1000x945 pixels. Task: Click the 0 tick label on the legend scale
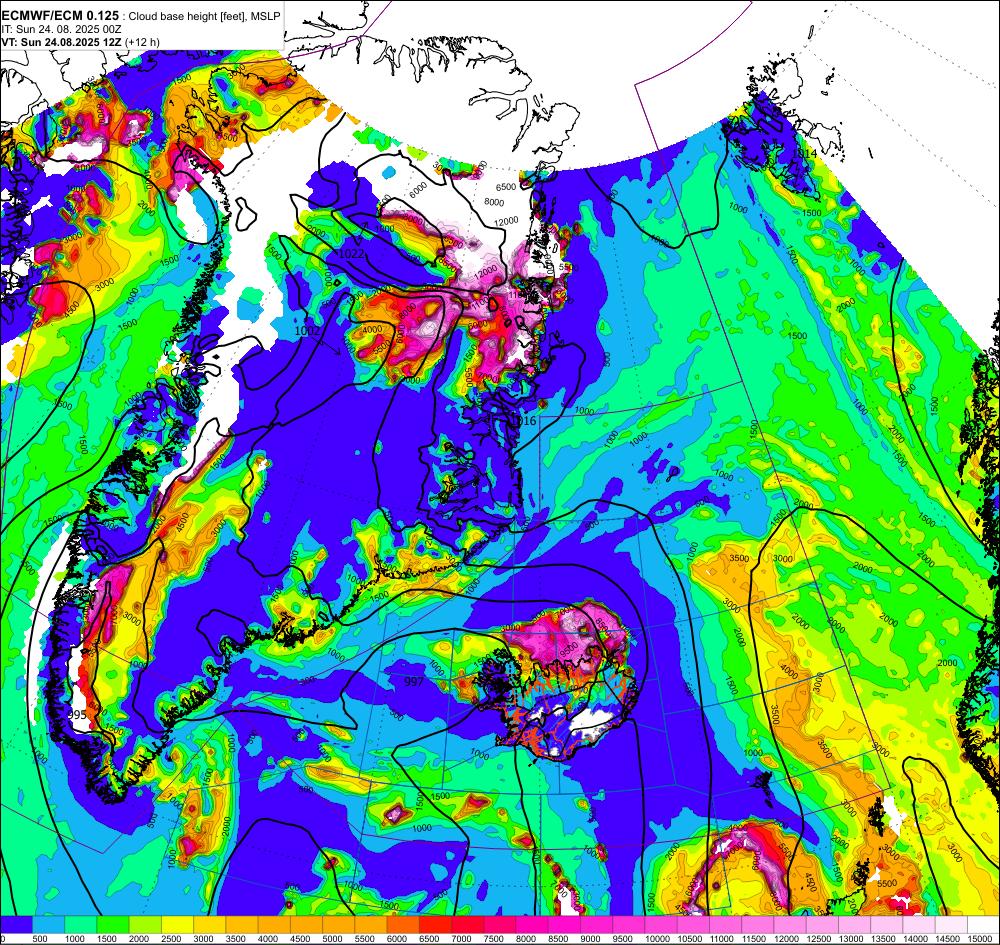pos(3,939)
